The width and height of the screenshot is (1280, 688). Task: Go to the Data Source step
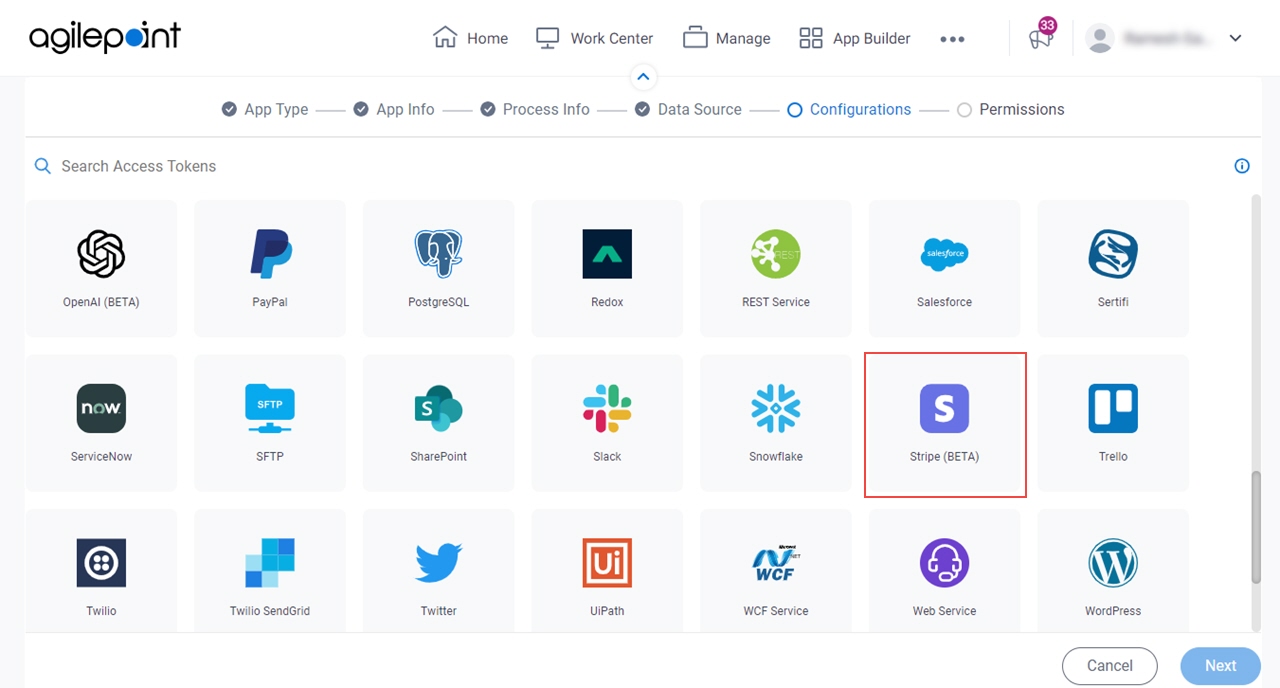pyautogui.click(x=689, y=110)
